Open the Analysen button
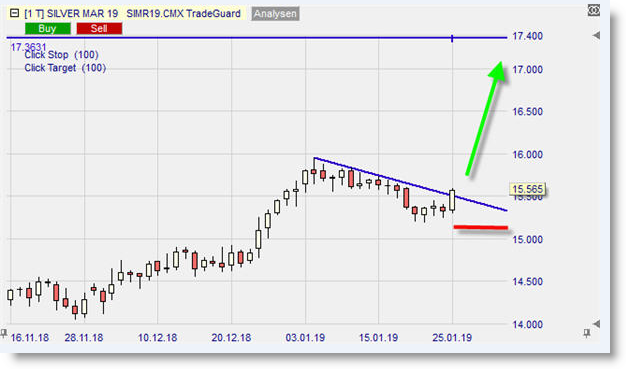Image resolution: width=626 pixels, height=369 pixels. [275, 14]
